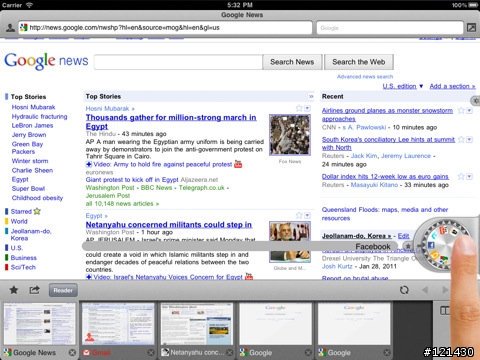This screenshot has height=360, width=480.
Task: Expand the Army video plus icon
Action: coord(89,164)
